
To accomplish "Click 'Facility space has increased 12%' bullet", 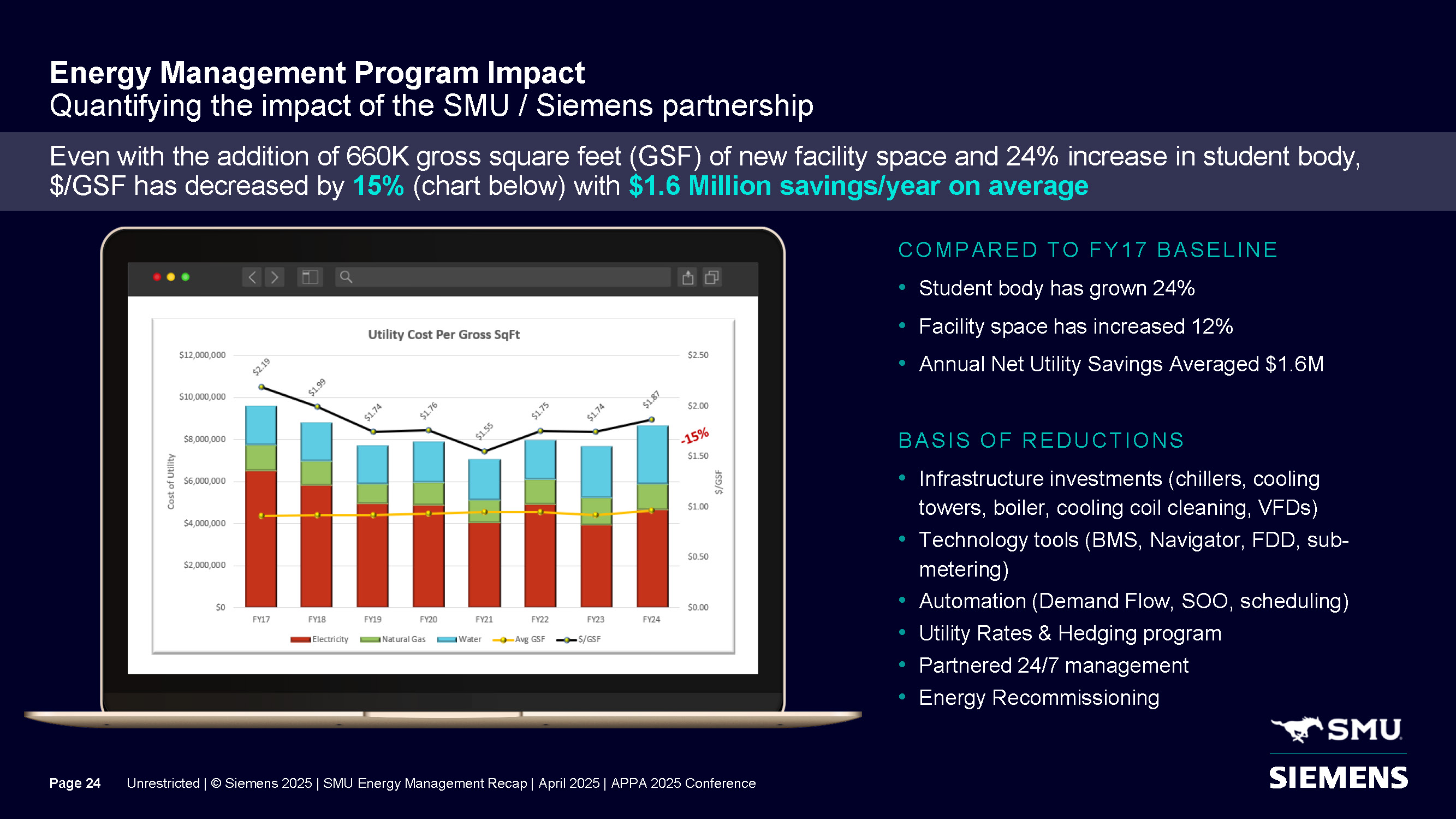I will 1075,326.
